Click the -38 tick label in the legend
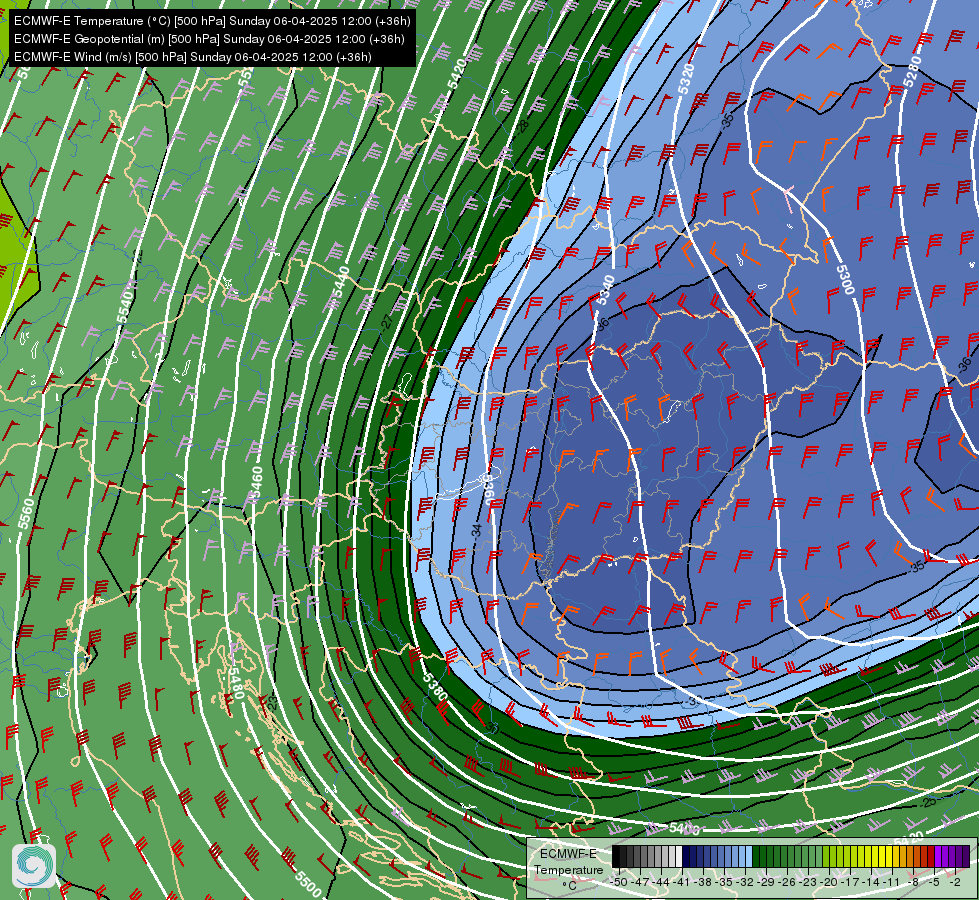The width and height of the screenshot is (979, 900). click(704, 882)
